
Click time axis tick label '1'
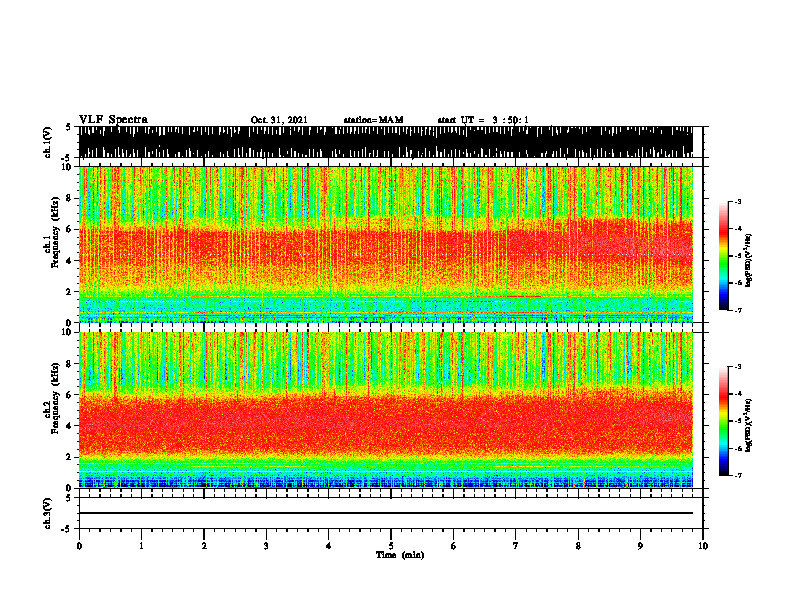pos(141,546)
